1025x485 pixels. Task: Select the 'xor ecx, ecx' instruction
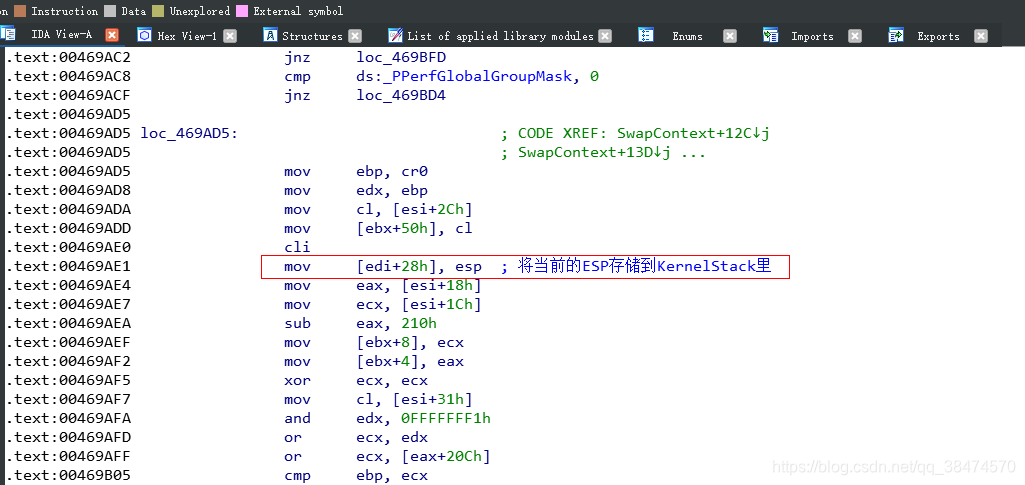tap(356, 380)
